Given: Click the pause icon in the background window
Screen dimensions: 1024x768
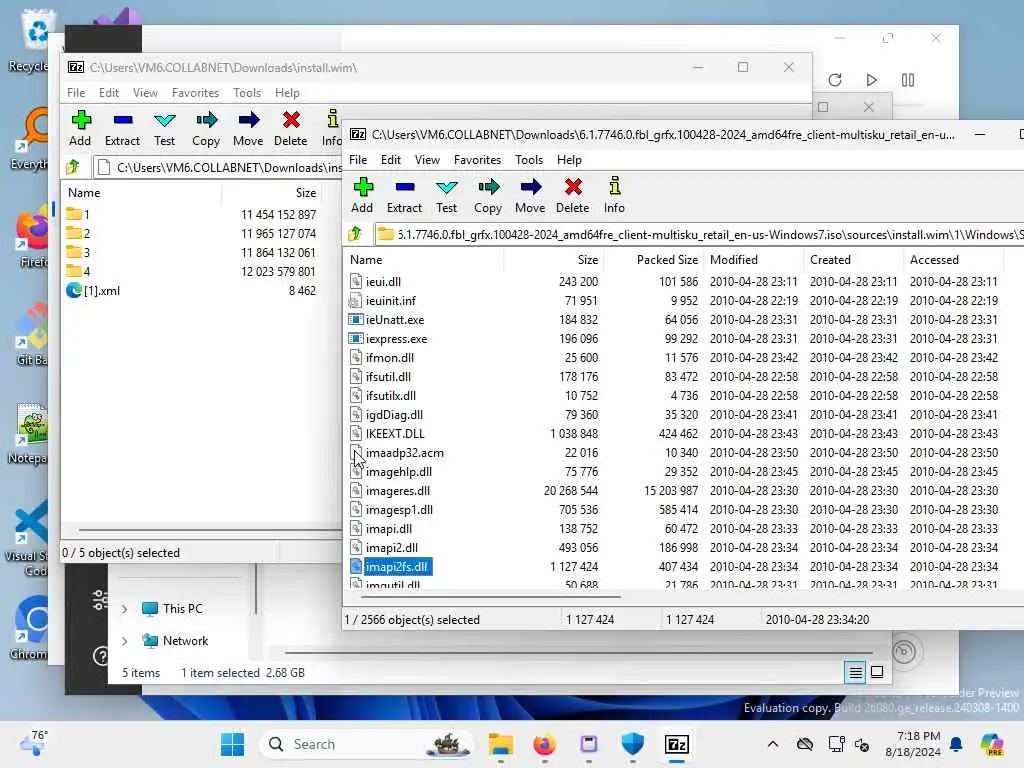Looking at the screenshot, I should click(908, 80).
